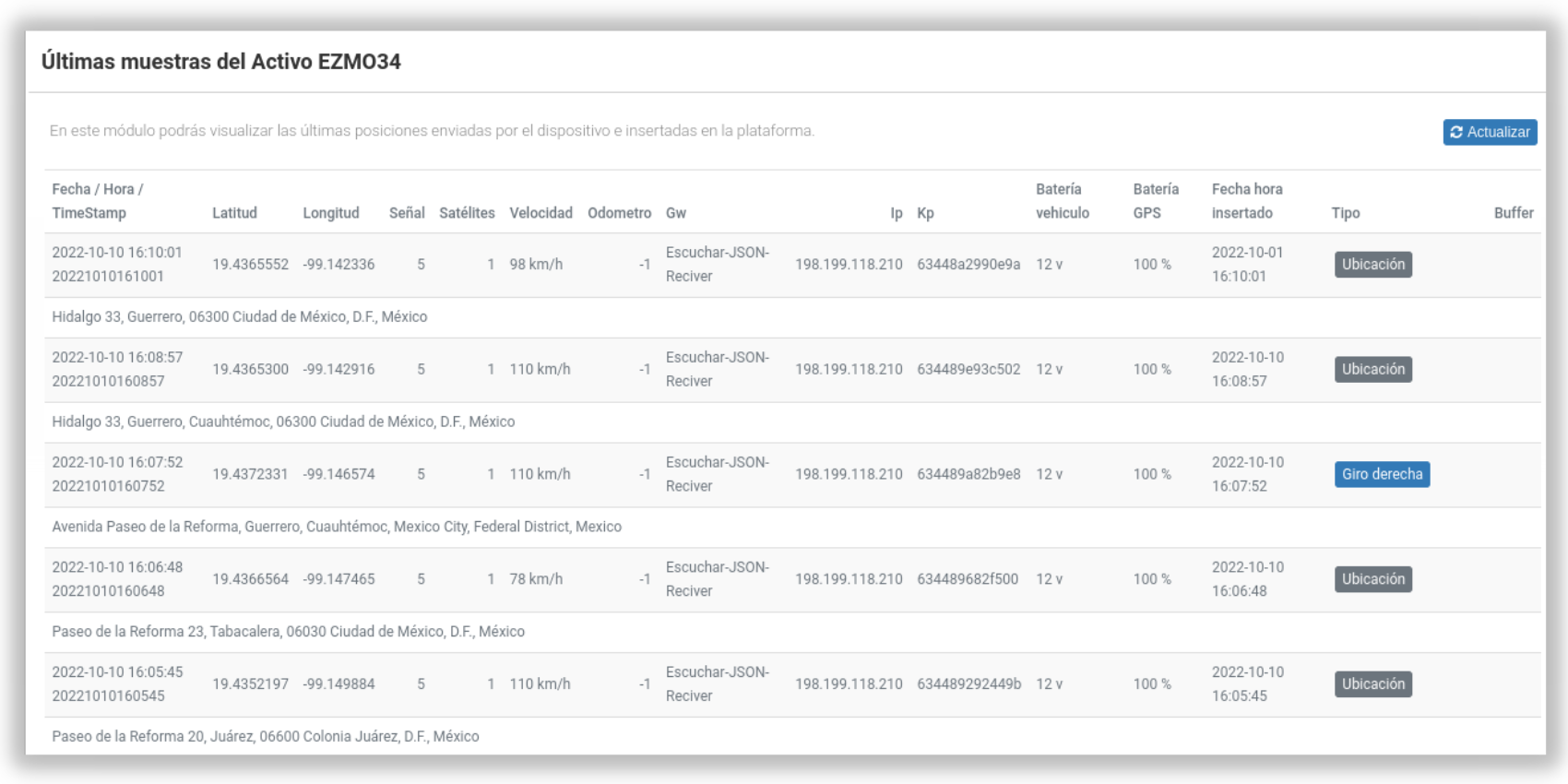Click address Paseo de la Reforma 23, Tabacalera
The height and width of the screenshot is (784, 1568).
click(x=288, y=632)
